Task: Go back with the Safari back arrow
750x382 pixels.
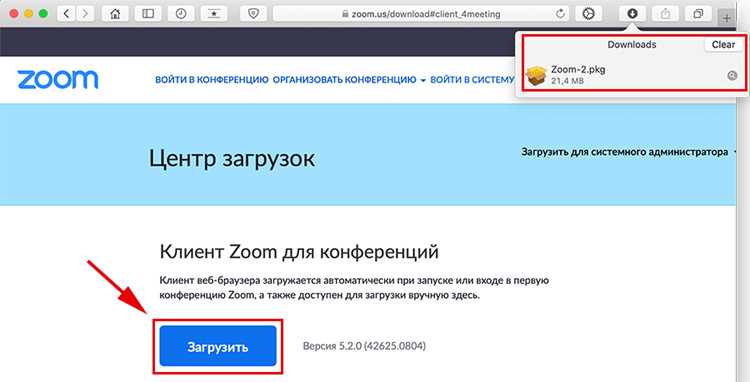Action: click(x=66, y=14)
